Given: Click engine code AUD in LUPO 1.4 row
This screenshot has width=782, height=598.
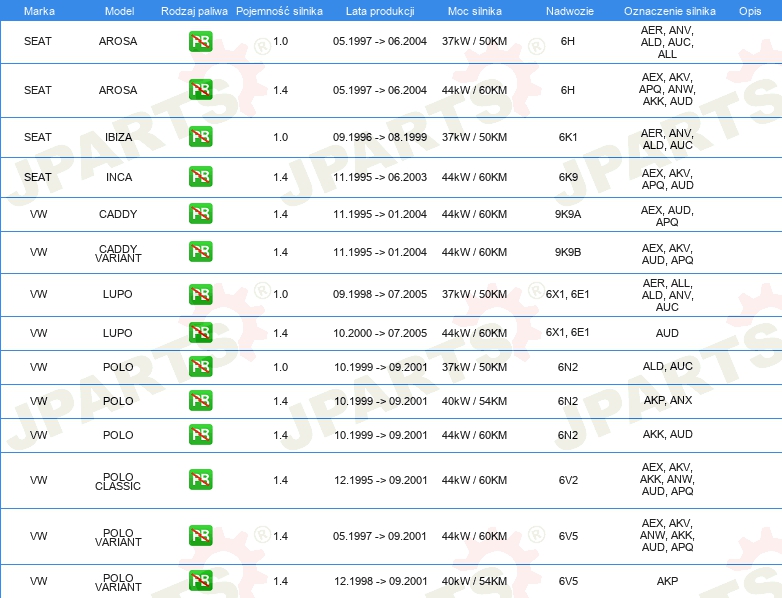Looking at the screenshot, I should 667,333.
